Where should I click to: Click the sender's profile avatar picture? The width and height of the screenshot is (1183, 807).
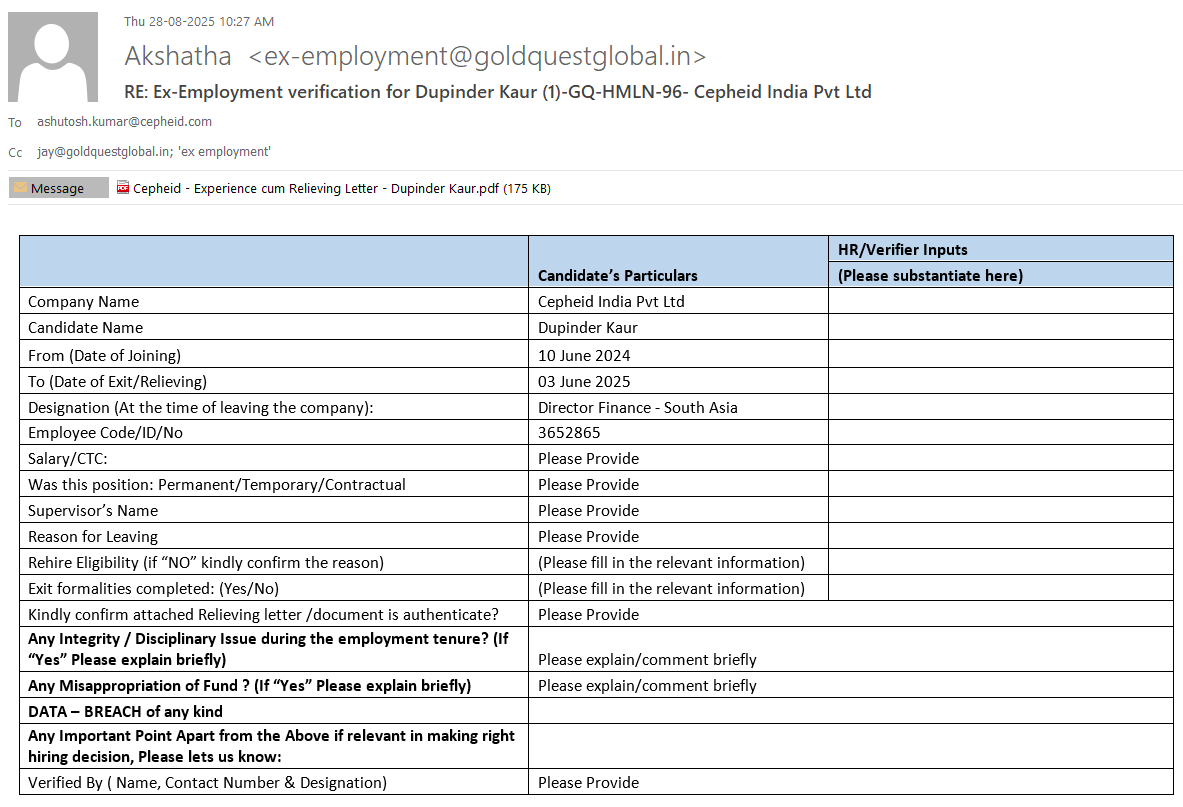[x=53, y=57]
